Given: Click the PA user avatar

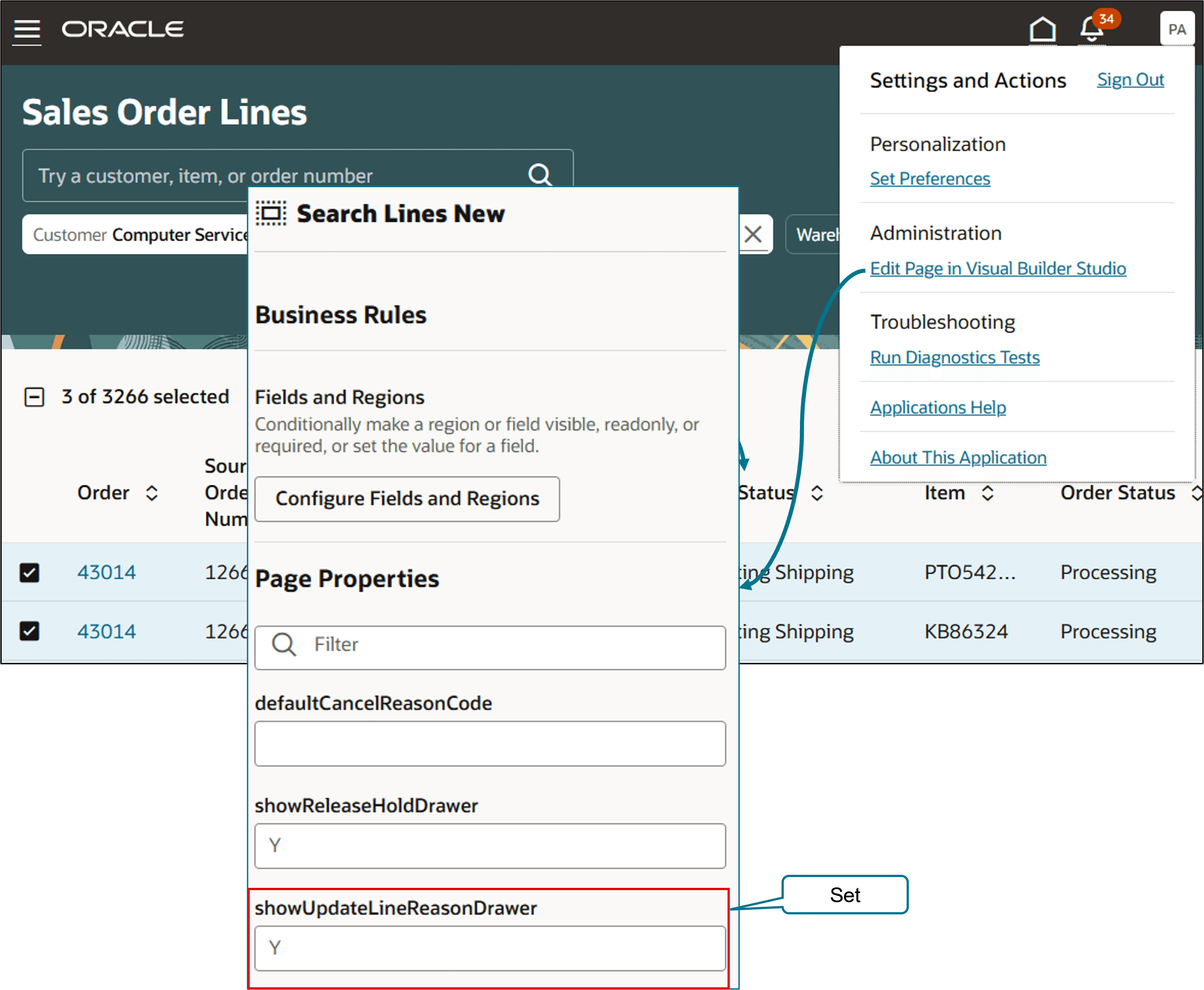Looking at the screenshot, I should [x=1177, y=30].
